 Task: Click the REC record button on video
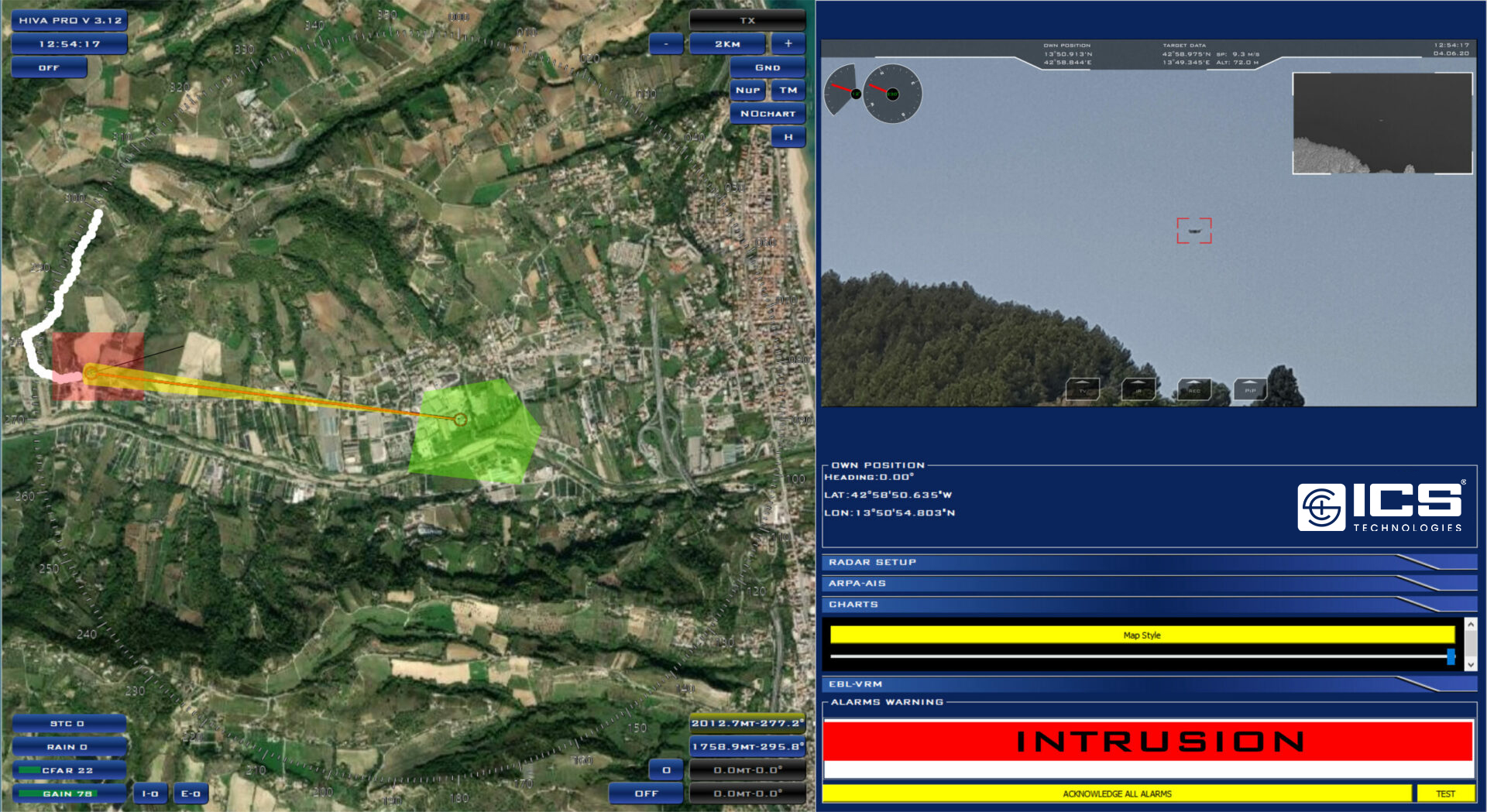1194,389
